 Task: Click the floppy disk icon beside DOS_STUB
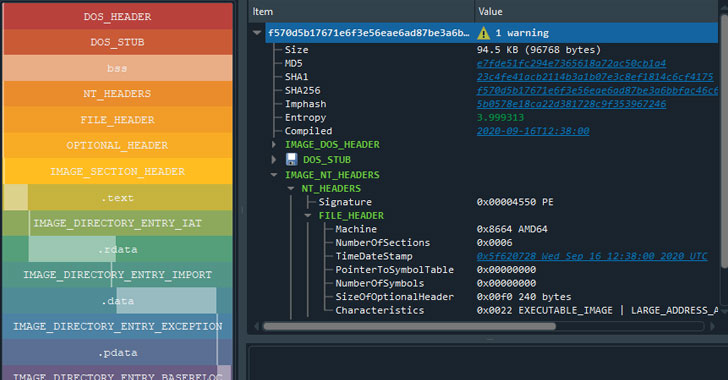tap(292, 159)
